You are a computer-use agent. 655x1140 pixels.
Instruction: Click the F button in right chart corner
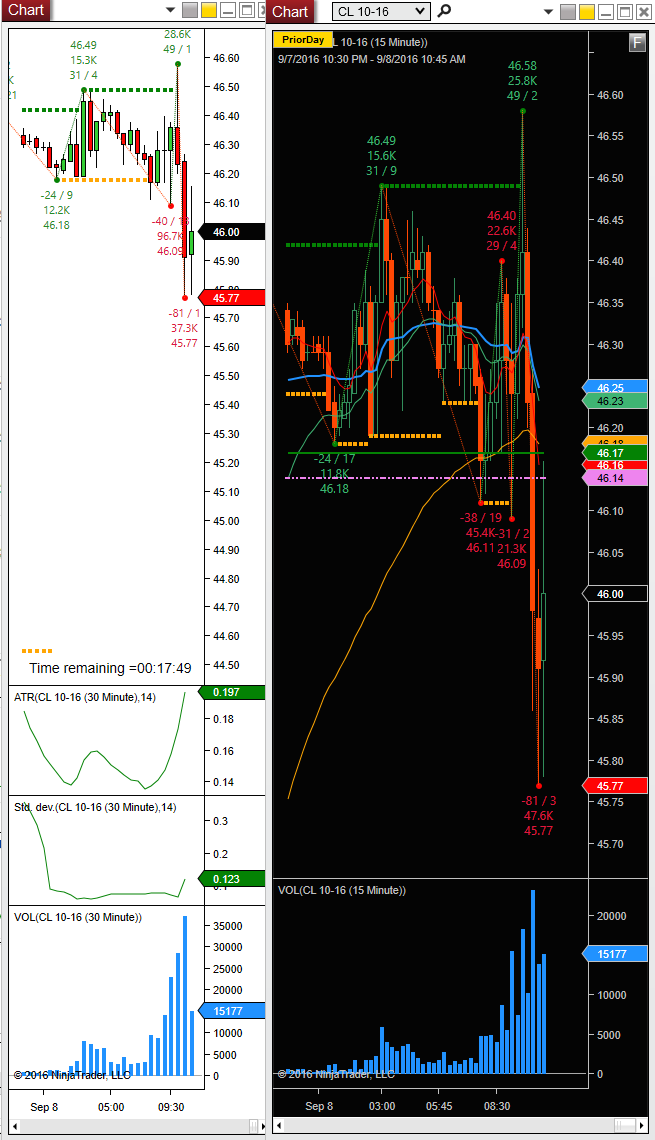(637, 42)
